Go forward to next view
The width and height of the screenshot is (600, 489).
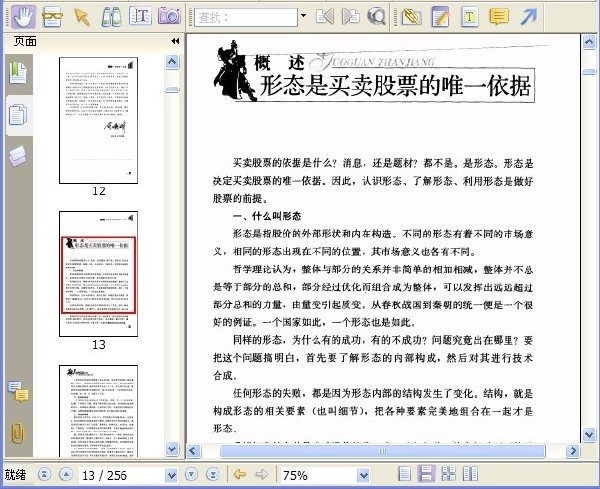[262, 475]
